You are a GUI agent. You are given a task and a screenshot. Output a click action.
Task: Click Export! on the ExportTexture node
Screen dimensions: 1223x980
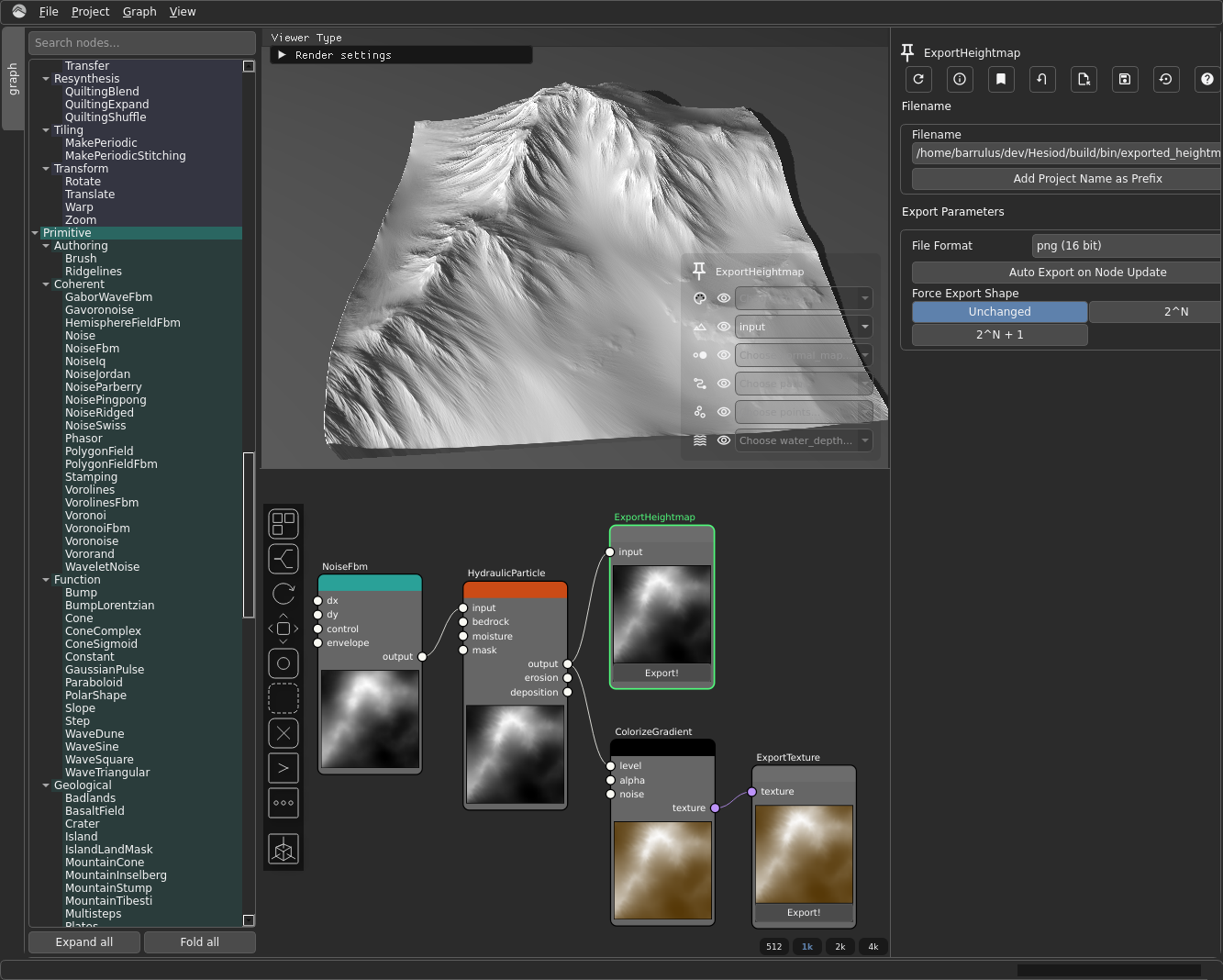[x=804, y=913]
